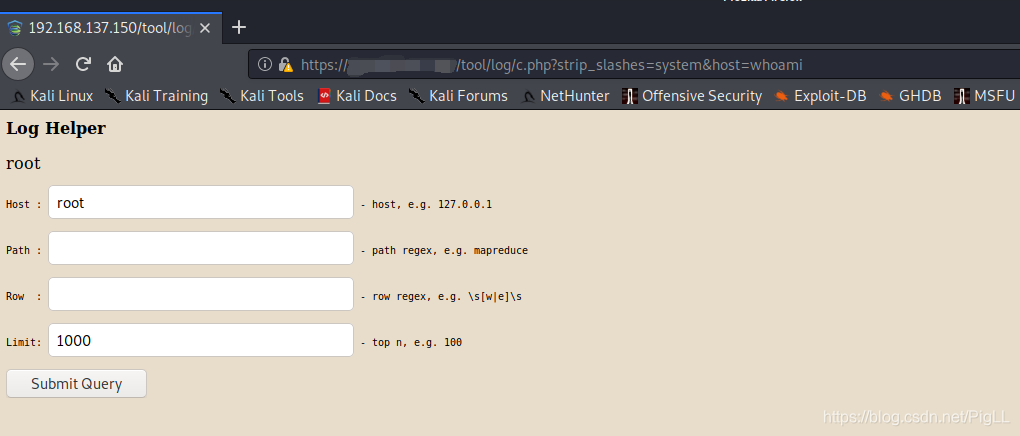1020x436 pixels.
Task: Click the browser Back arrow button
Action: [x=17, y=64]
